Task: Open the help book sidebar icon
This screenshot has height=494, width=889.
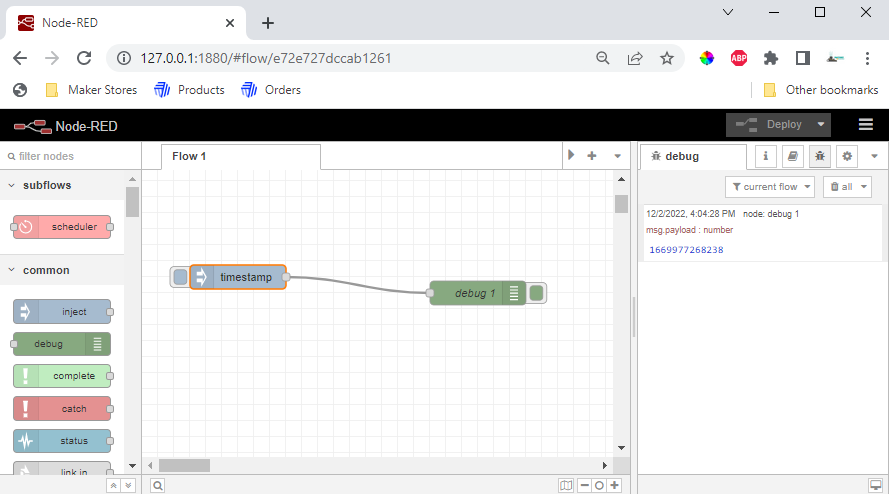Action: tap(793, 156)
